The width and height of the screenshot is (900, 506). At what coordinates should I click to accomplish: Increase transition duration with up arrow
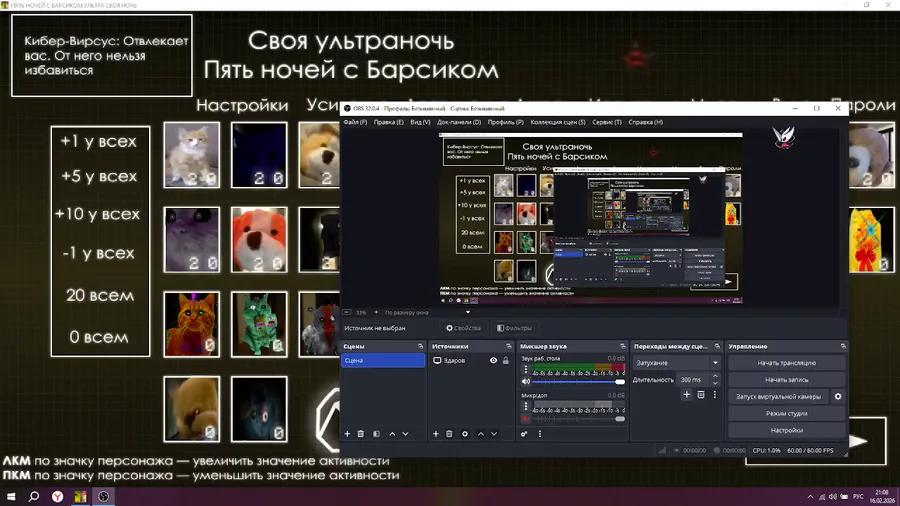715,376
